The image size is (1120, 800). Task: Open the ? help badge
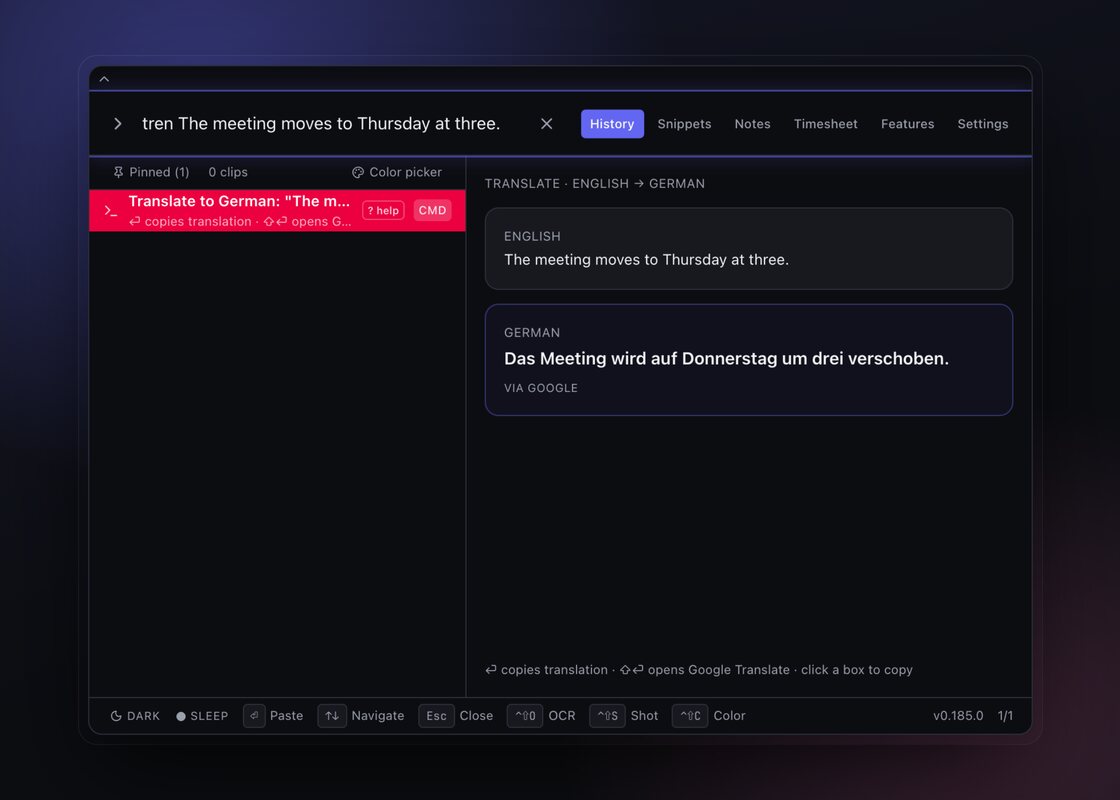tap(384, 211)
